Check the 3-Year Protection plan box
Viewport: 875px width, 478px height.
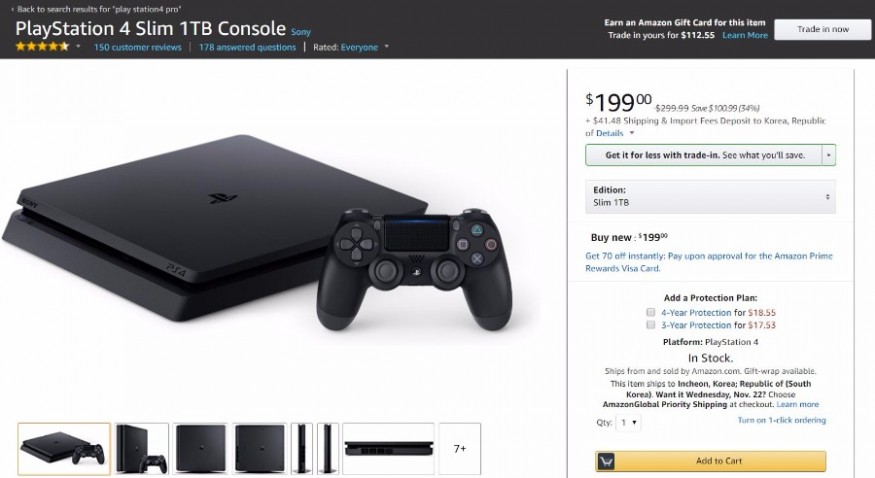click(x=651, y=325)
